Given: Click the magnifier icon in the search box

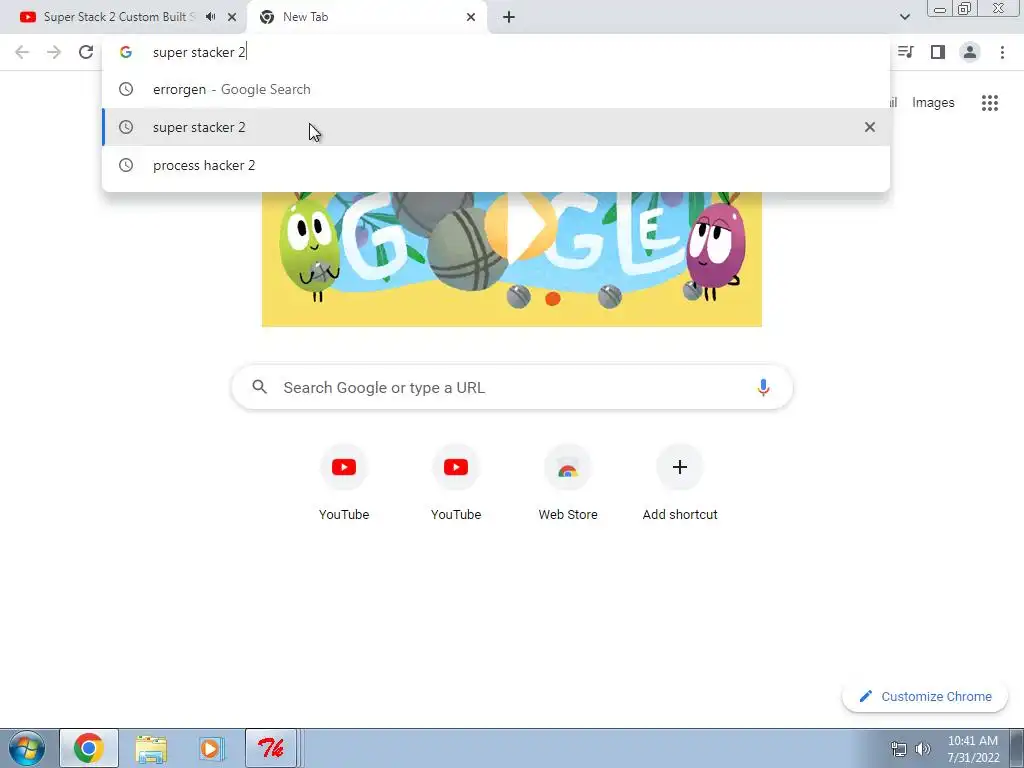Looking at the screenshot, I should click(260, 387).
